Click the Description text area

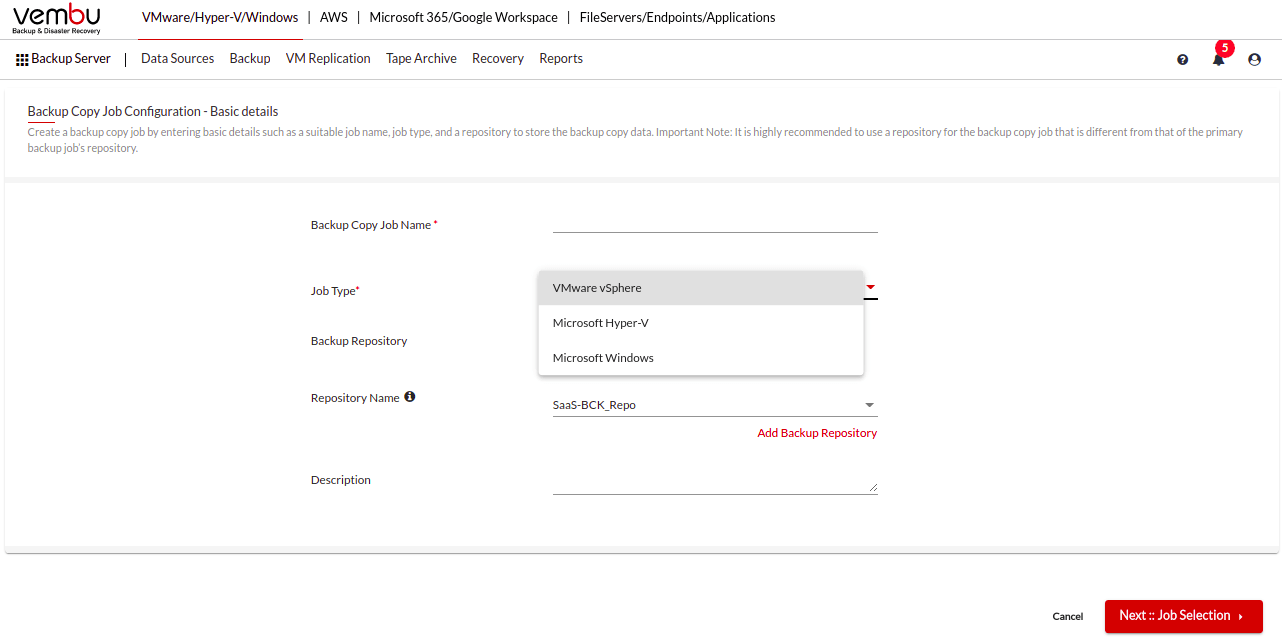point(715,484)
